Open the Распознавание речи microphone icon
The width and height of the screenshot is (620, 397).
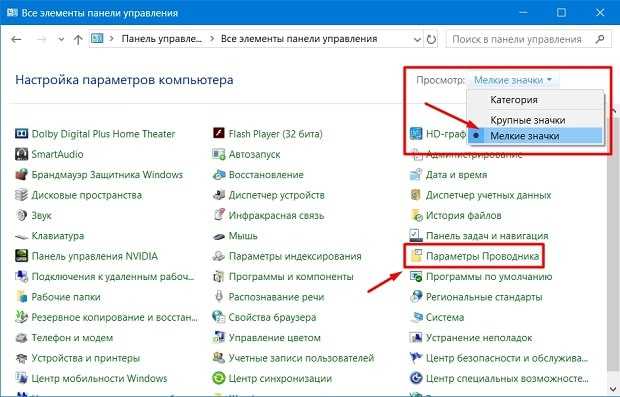coord(219,297)
